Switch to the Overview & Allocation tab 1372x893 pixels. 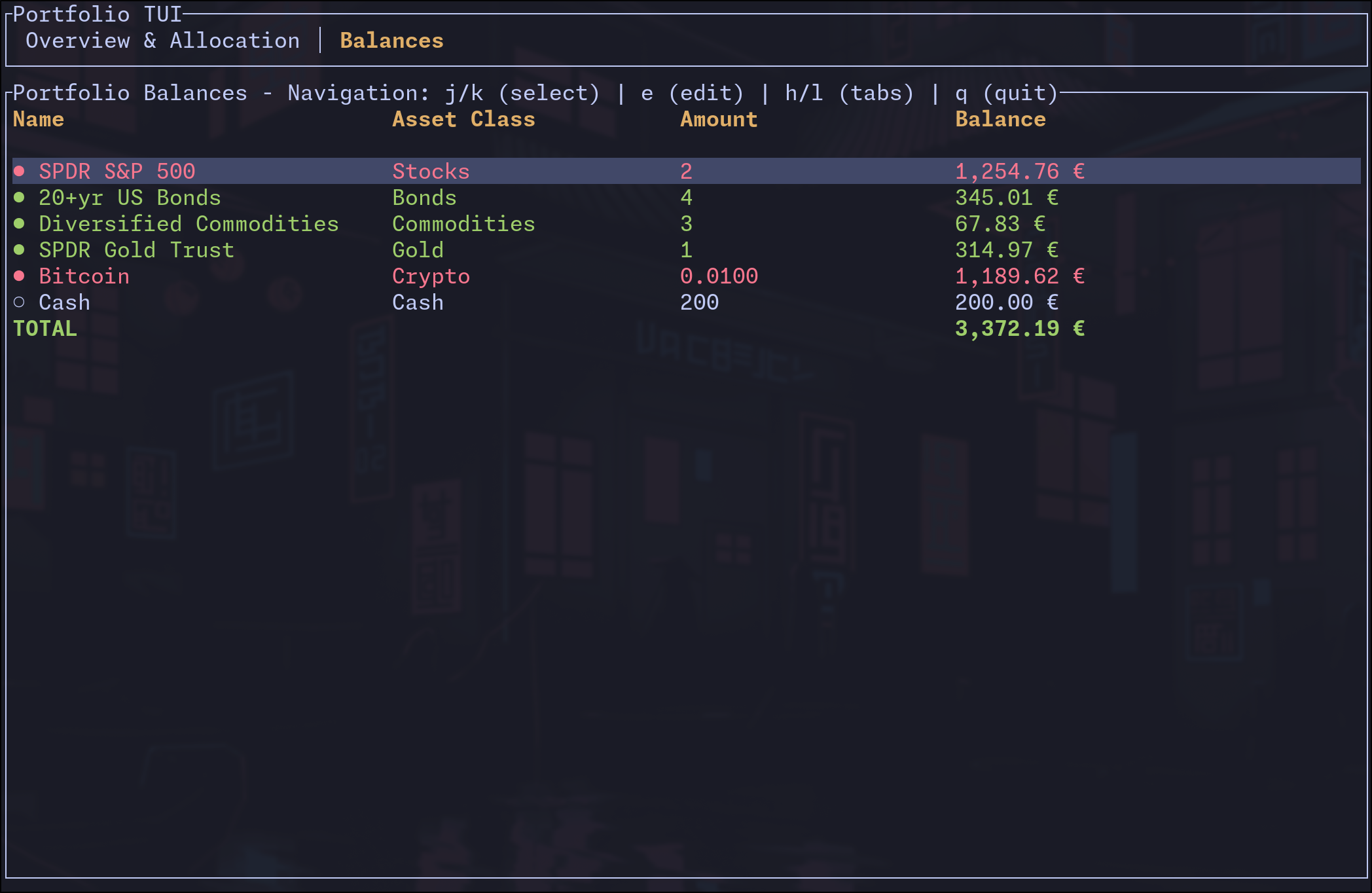(x=162, y=41)
